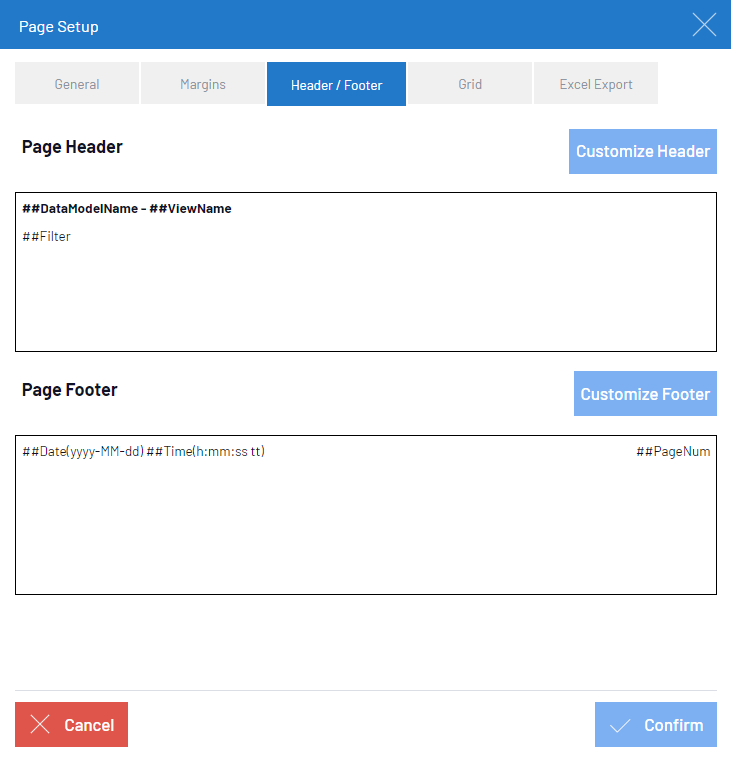The image size is (731, 757).
Task: Switch to the General tab
Action: [x=77, y=84]
